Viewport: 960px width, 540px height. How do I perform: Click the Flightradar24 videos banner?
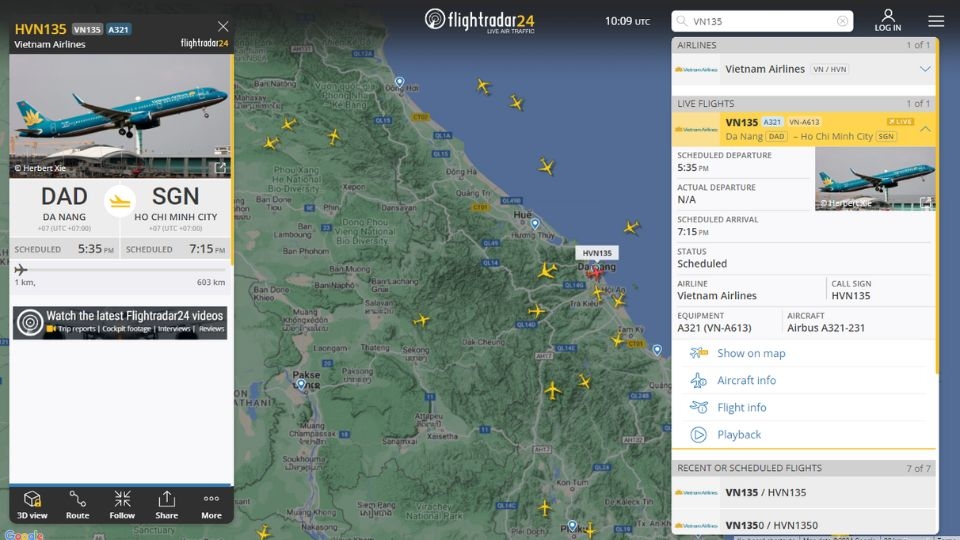pos(120,323)
